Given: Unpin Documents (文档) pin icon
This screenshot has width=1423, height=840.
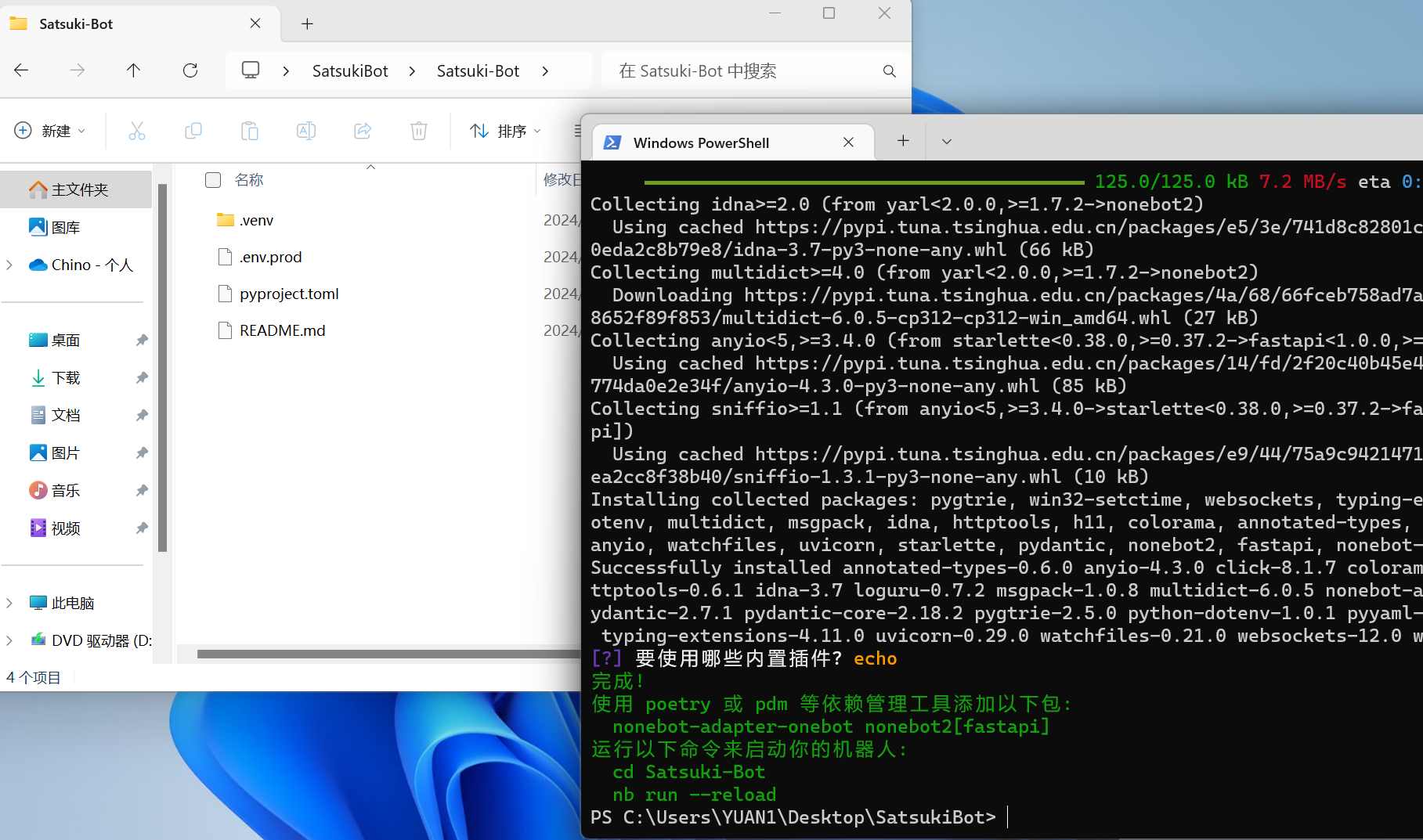Looking at the screenshot, I should point(142,416).
